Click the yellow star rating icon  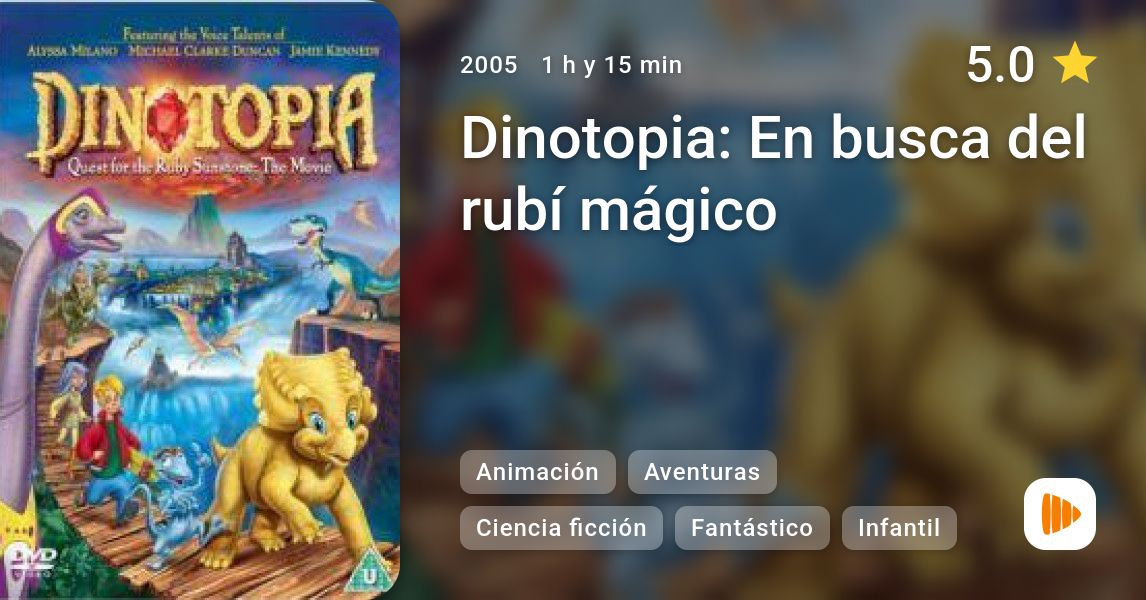[x=1075, y=63]
